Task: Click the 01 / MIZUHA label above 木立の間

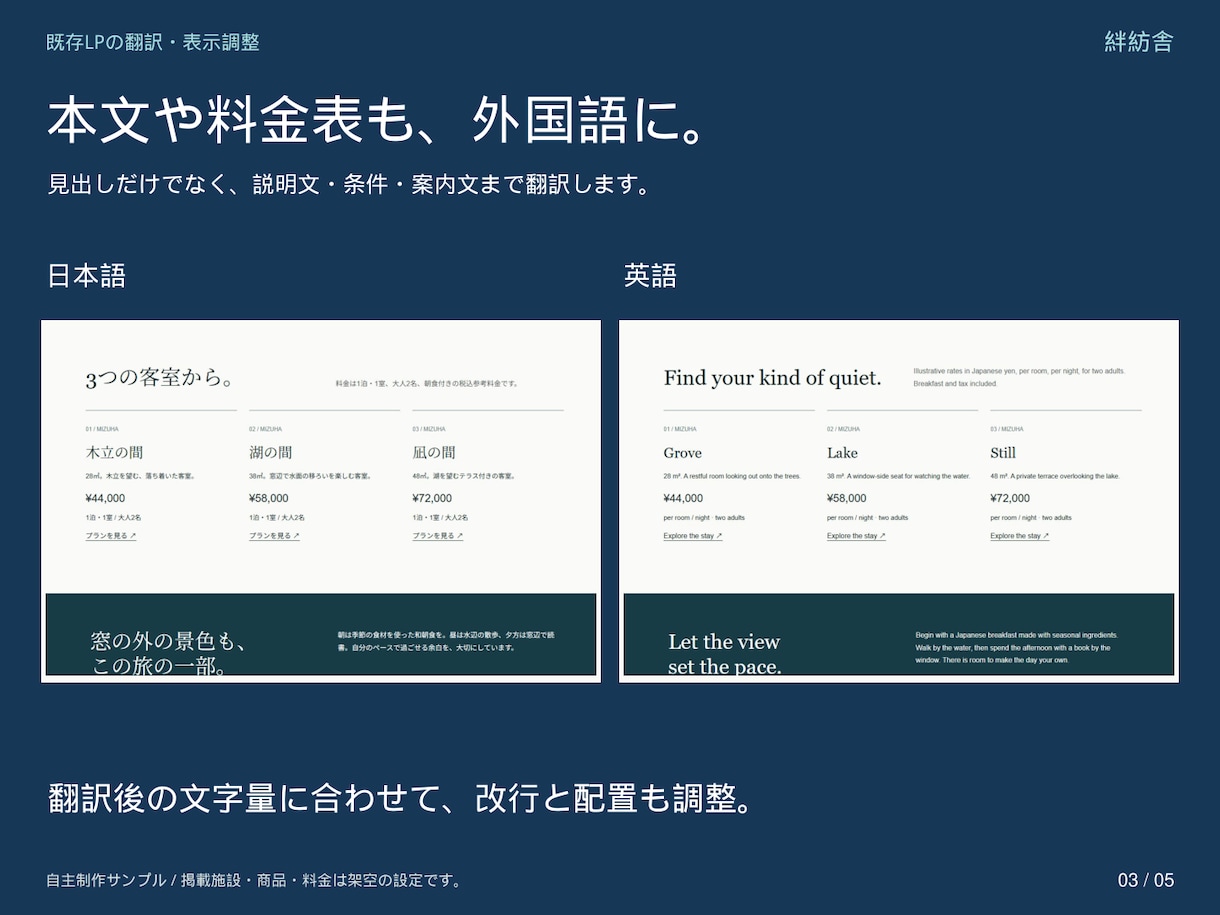Action: click(x=102, y=429)
